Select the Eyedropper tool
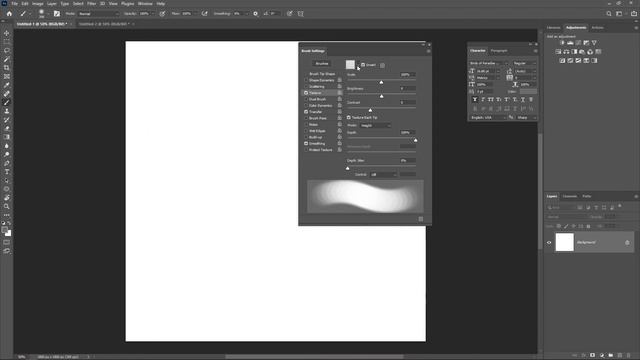 [x=7, y=85]
